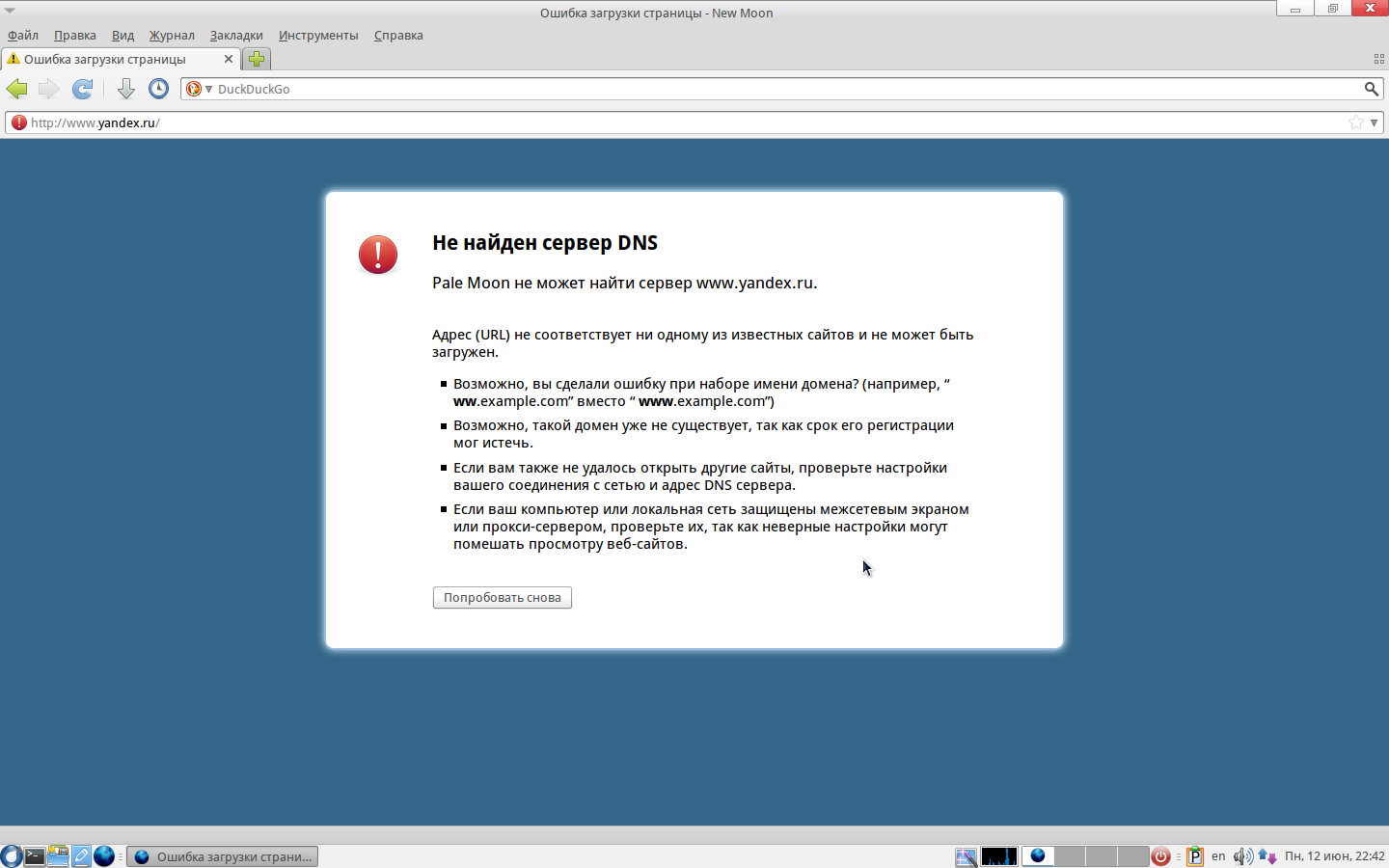This screenshot has height=868, width=1389.
Task: Switch to the fourth workspace in pager
Action: 1132,856
